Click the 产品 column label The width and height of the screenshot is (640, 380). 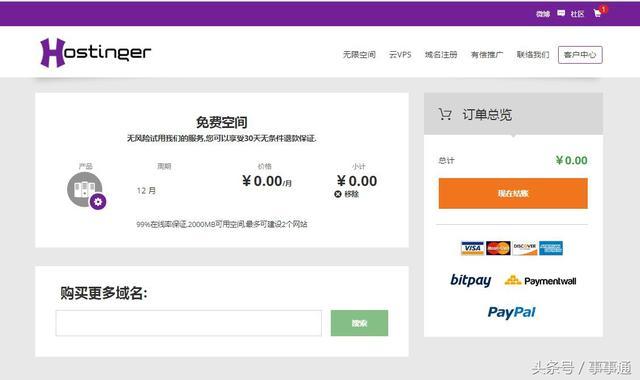point(85,166)
